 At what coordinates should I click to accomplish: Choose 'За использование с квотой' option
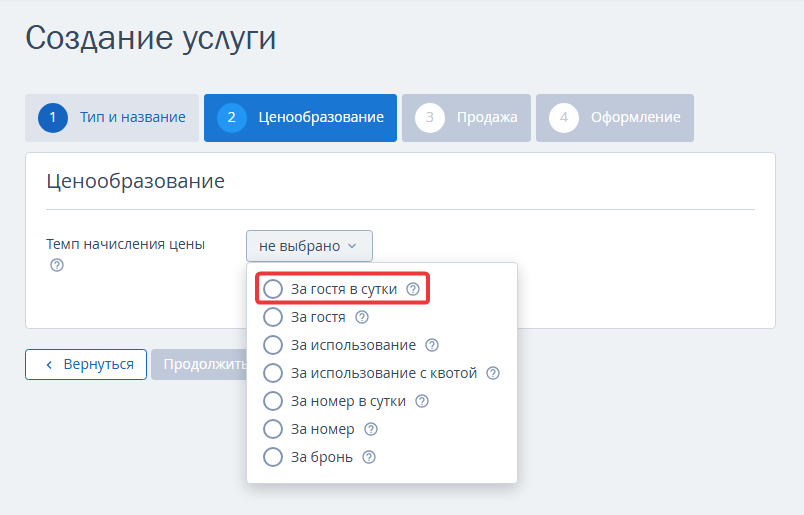point(273,373)
